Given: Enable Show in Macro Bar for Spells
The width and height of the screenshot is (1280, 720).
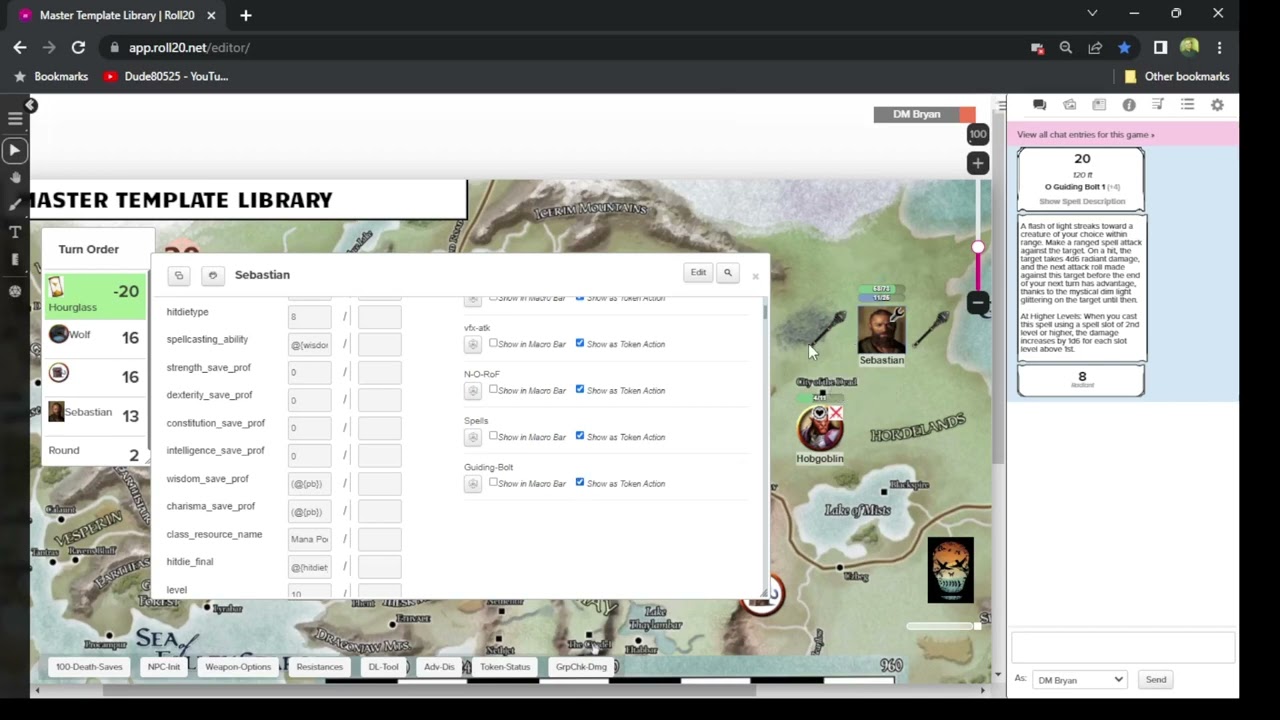Looking at the screenshot, I should 493,436.
